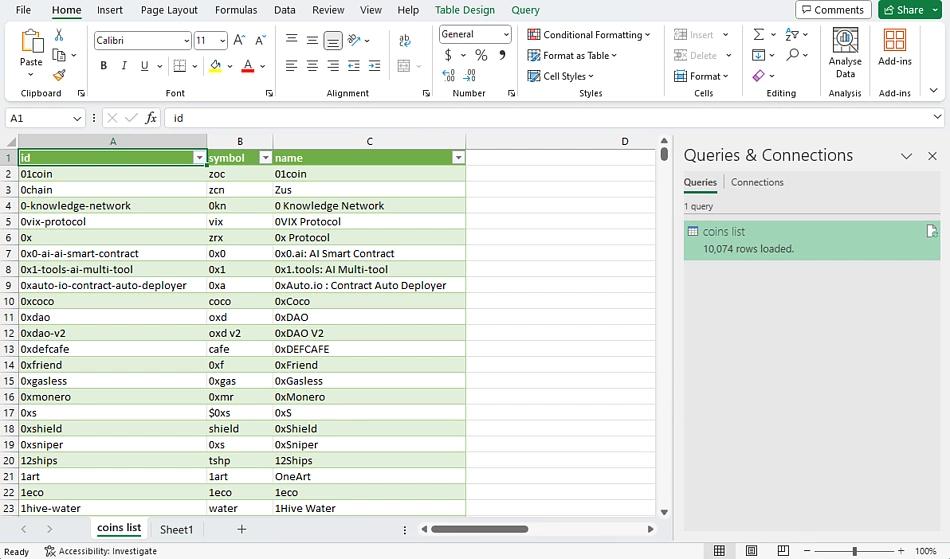
Task: Add a new sheet with plus button
Action: [242, 529]
